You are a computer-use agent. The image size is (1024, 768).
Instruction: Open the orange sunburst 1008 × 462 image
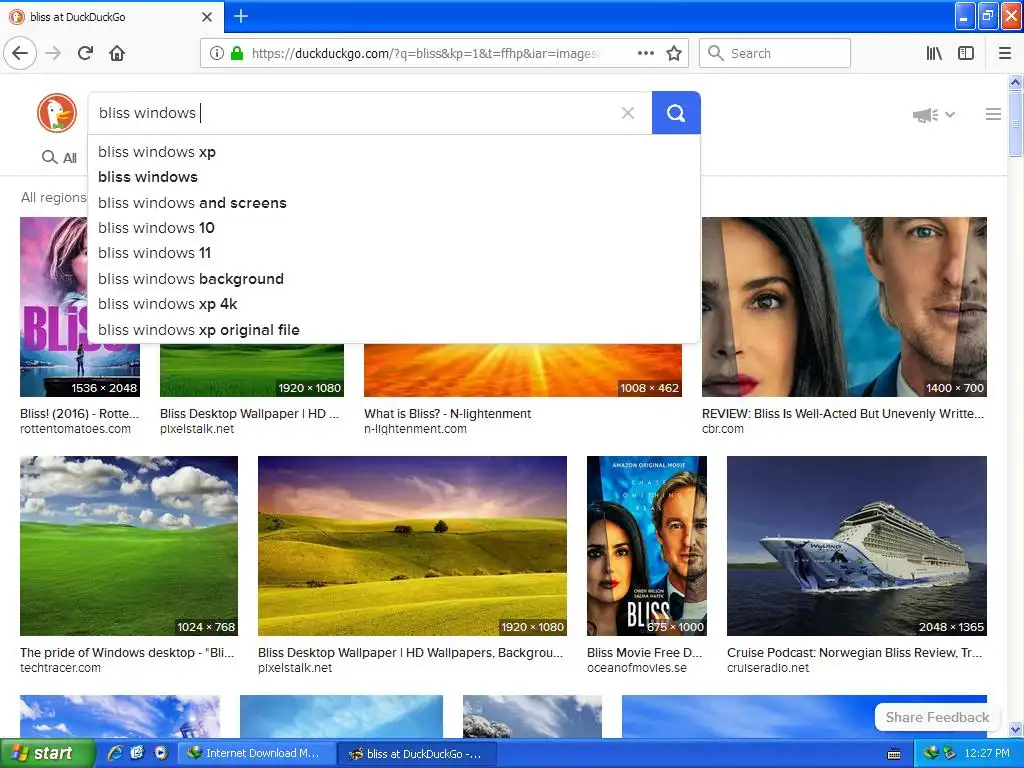coord(522,370)
